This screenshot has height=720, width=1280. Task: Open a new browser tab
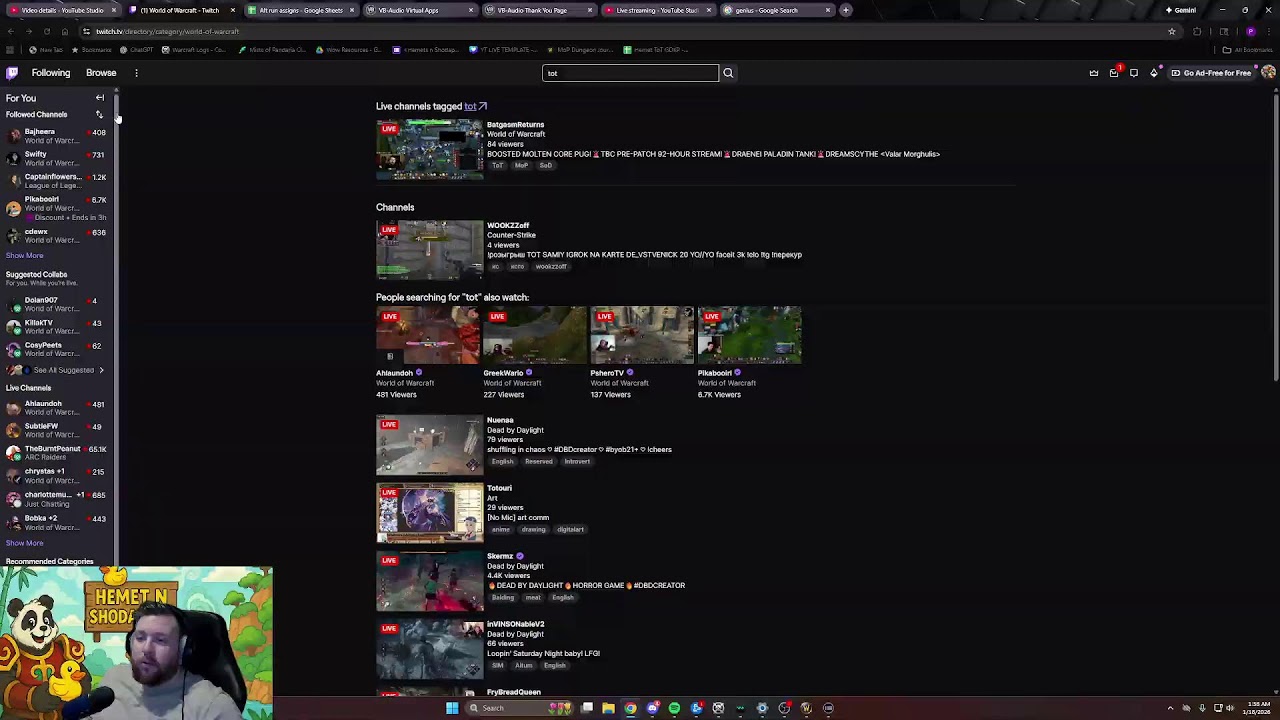point(846,10)
